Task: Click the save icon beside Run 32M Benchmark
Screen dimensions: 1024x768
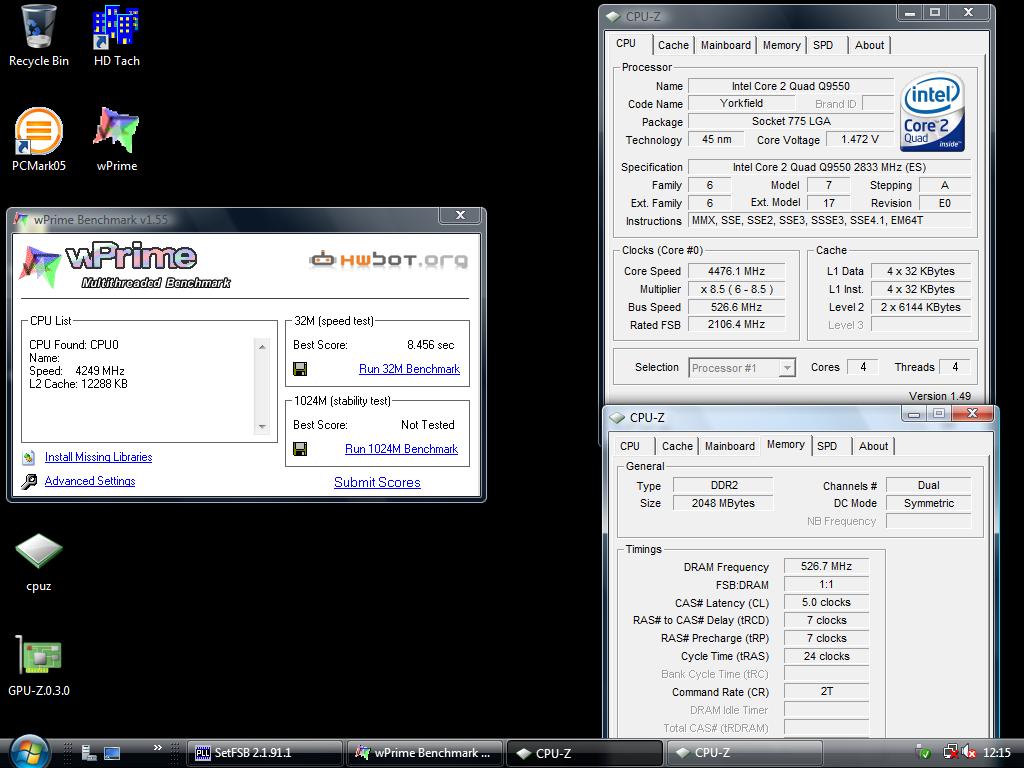Action: coord(300,369)
